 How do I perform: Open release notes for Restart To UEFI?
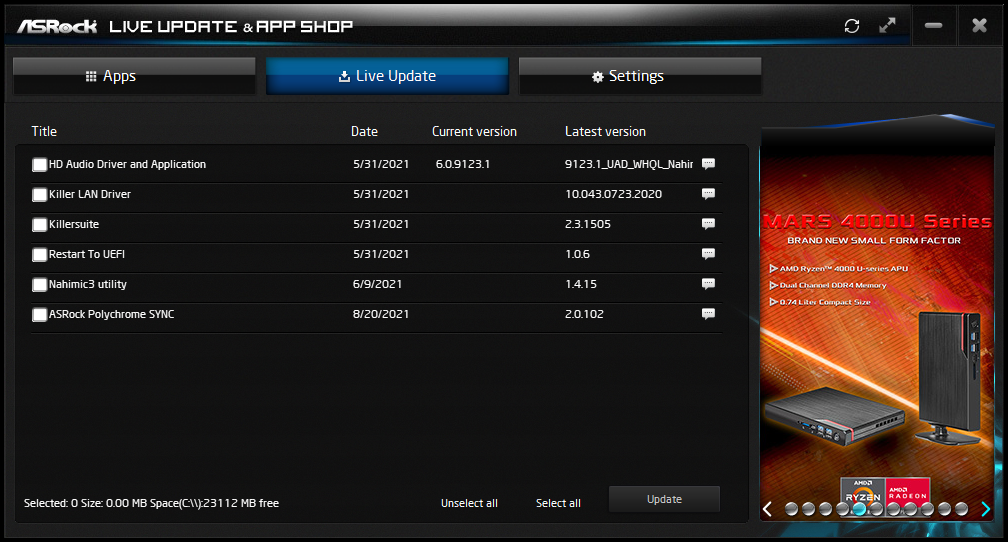[x=708, y=253]
